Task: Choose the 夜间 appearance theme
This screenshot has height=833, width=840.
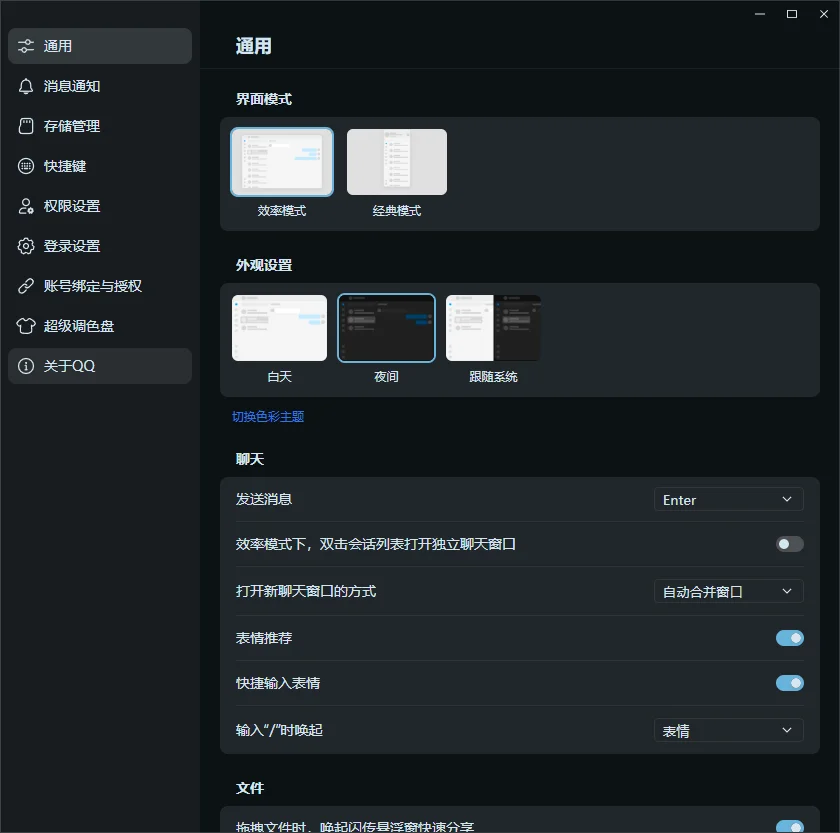Action: [x=386, y=328]
